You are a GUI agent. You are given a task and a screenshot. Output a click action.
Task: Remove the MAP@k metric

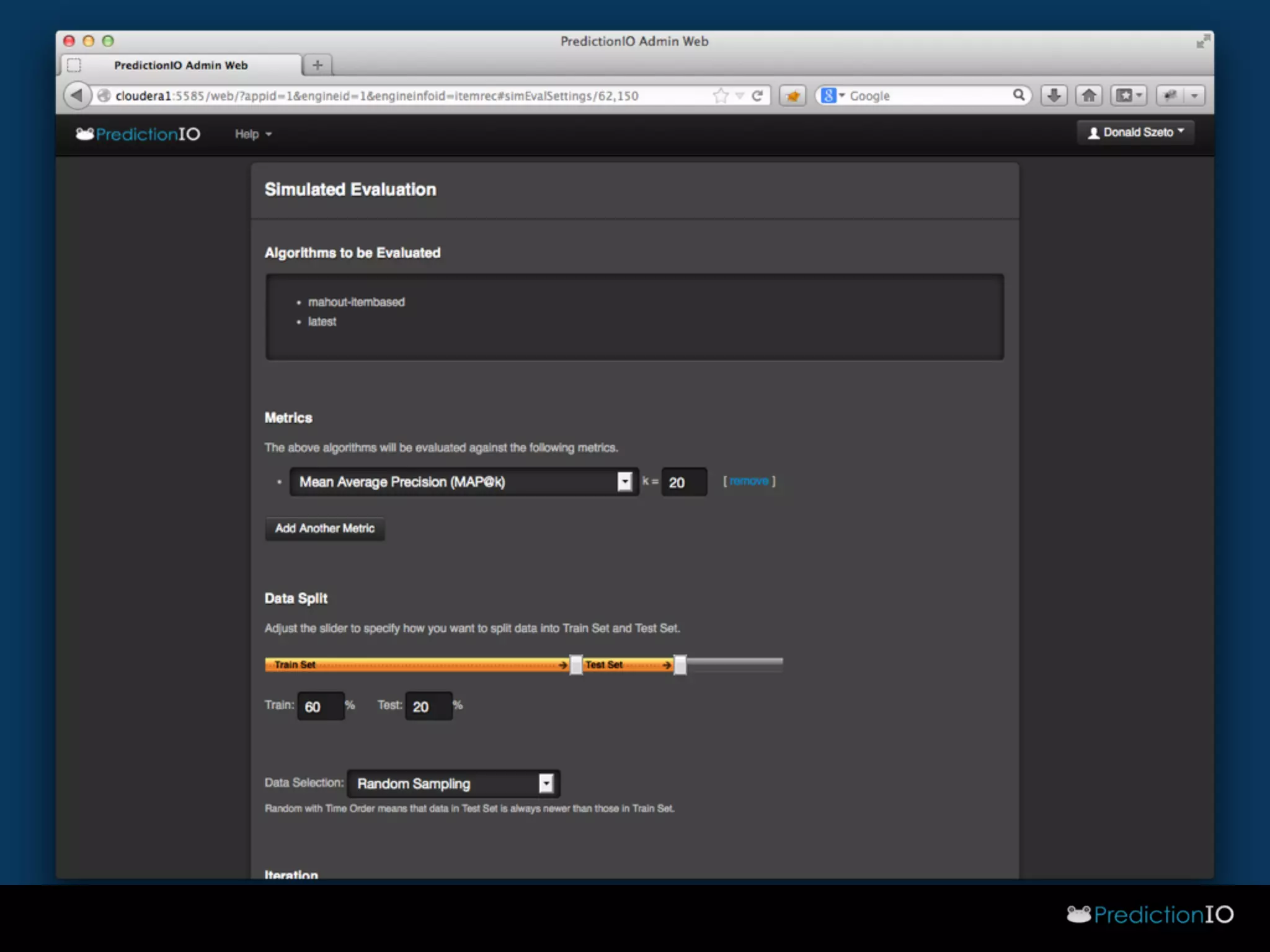pos(749,481)
